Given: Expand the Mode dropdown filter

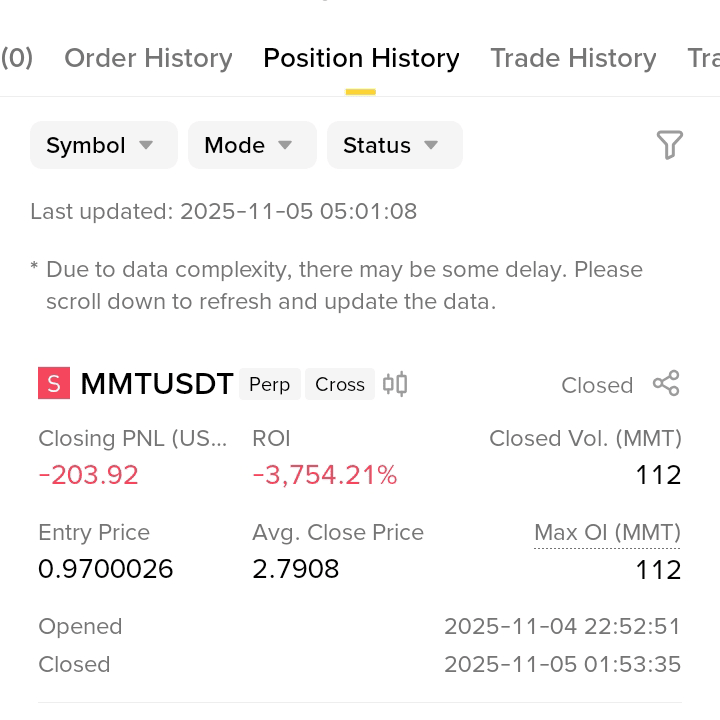Looking at the screenshot, I should coord(252,145).
